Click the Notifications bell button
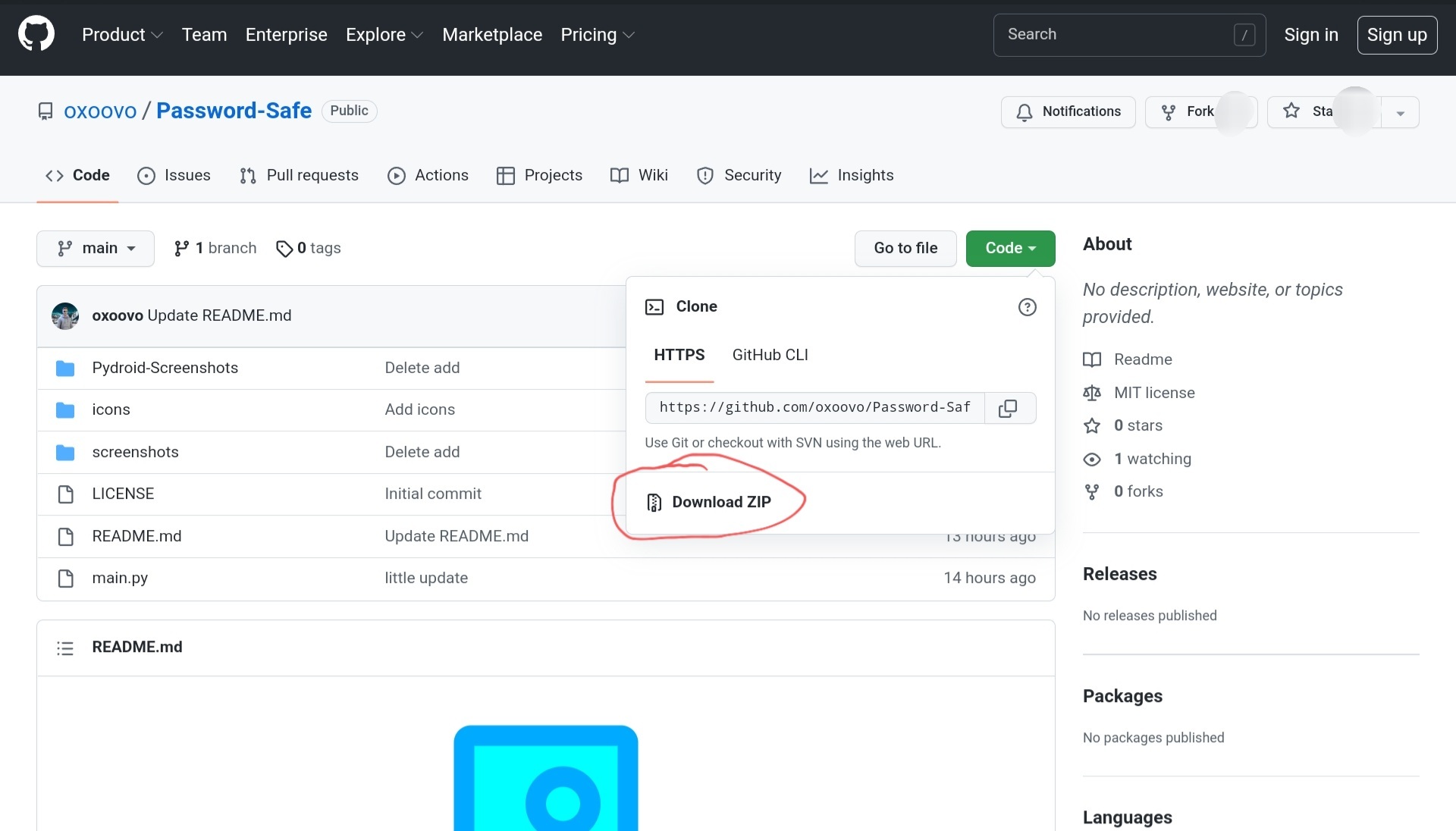Image resolution: width=1456 pixels, height=831 pixels. coord(1068,111)
